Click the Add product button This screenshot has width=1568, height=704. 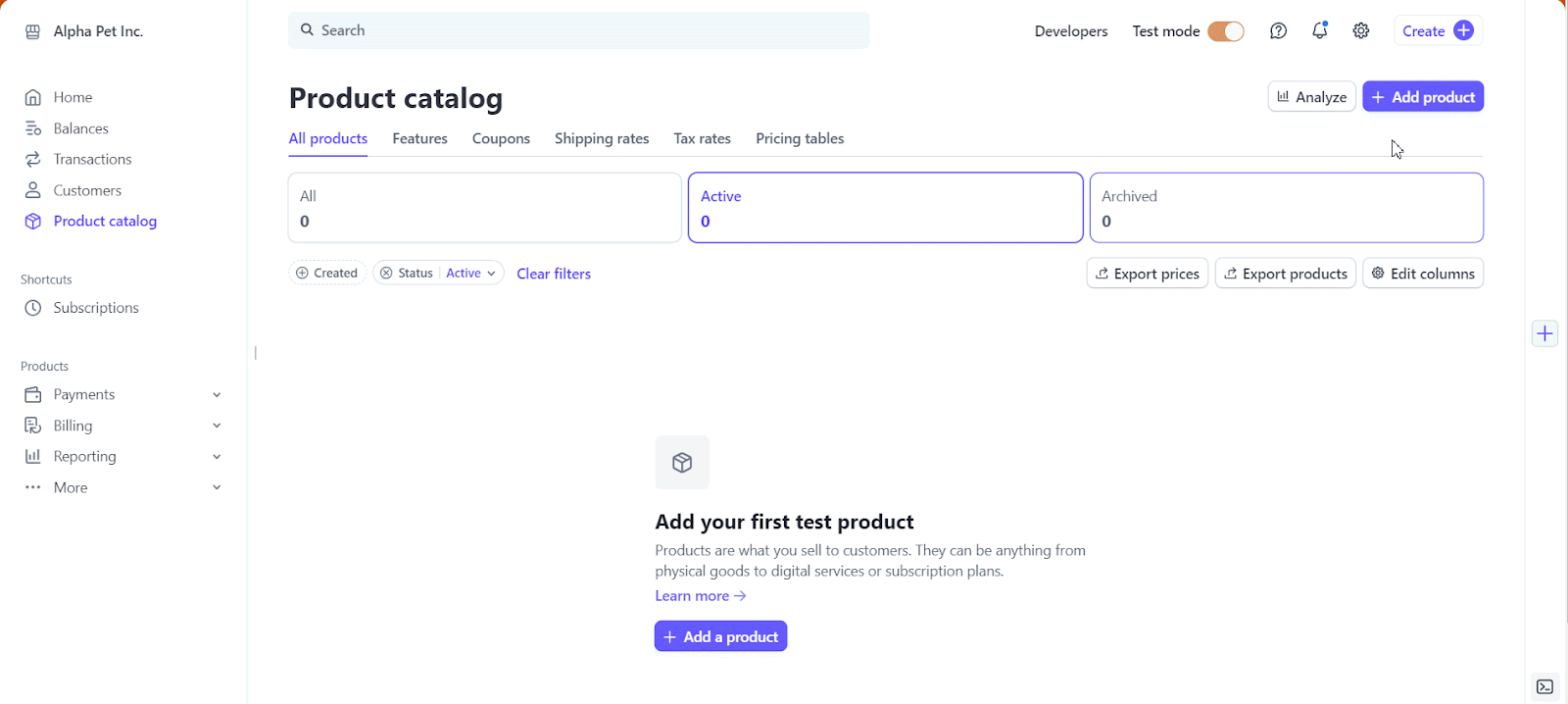coord(1423,97)
